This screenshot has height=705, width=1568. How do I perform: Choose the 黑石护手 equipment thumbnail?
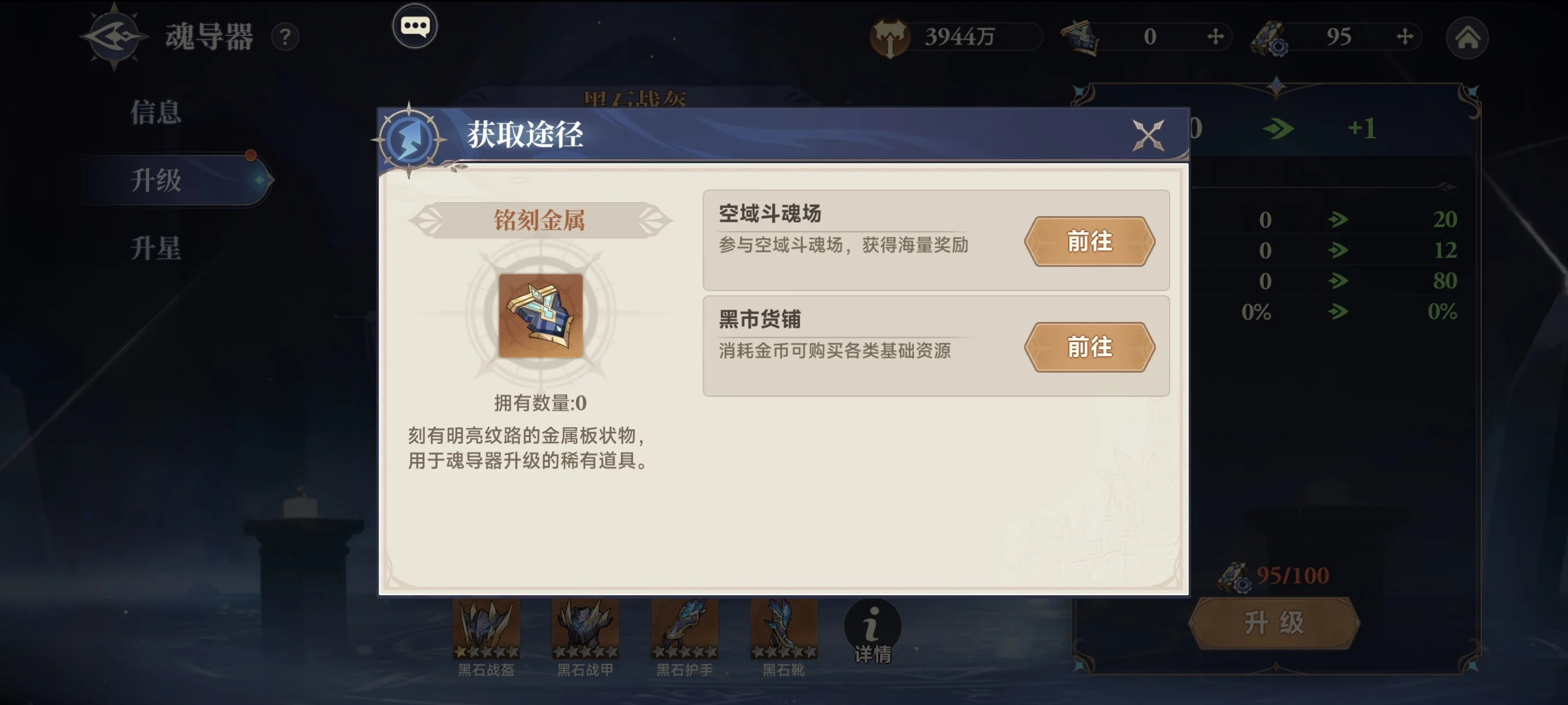(684, 629)
